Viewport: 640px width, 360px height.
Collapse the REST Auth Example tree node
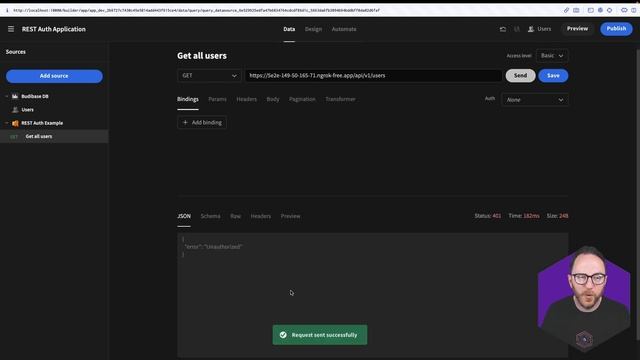pos(7,123)
